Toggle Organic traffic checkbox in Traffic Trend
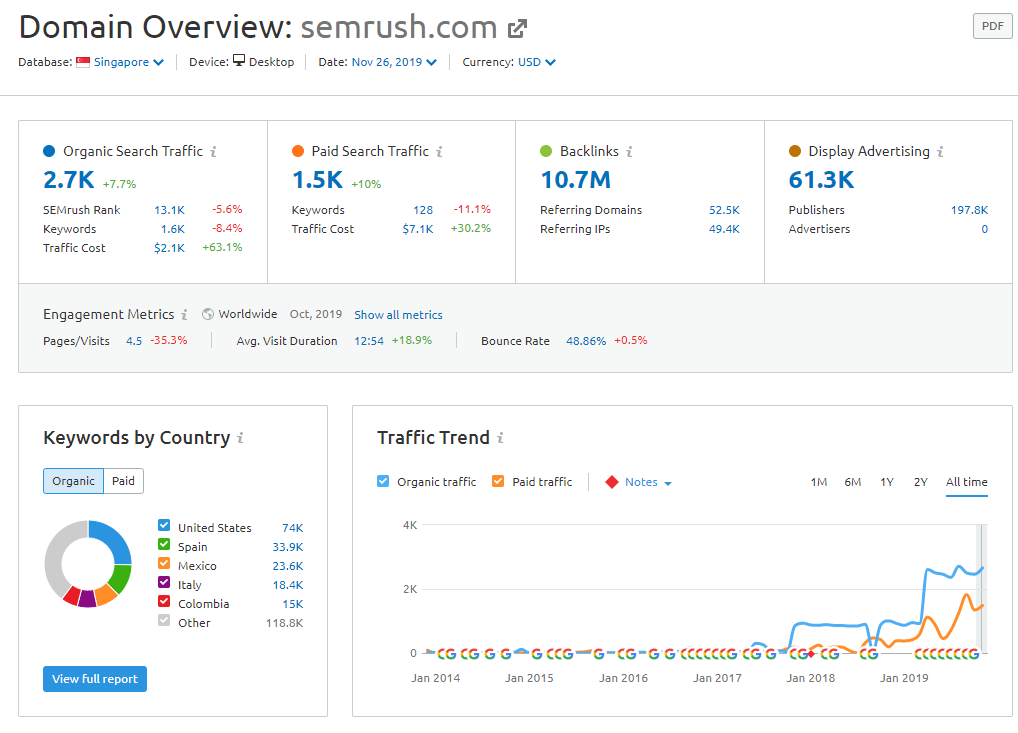The image size is (1018, 733). coord(383,481)
